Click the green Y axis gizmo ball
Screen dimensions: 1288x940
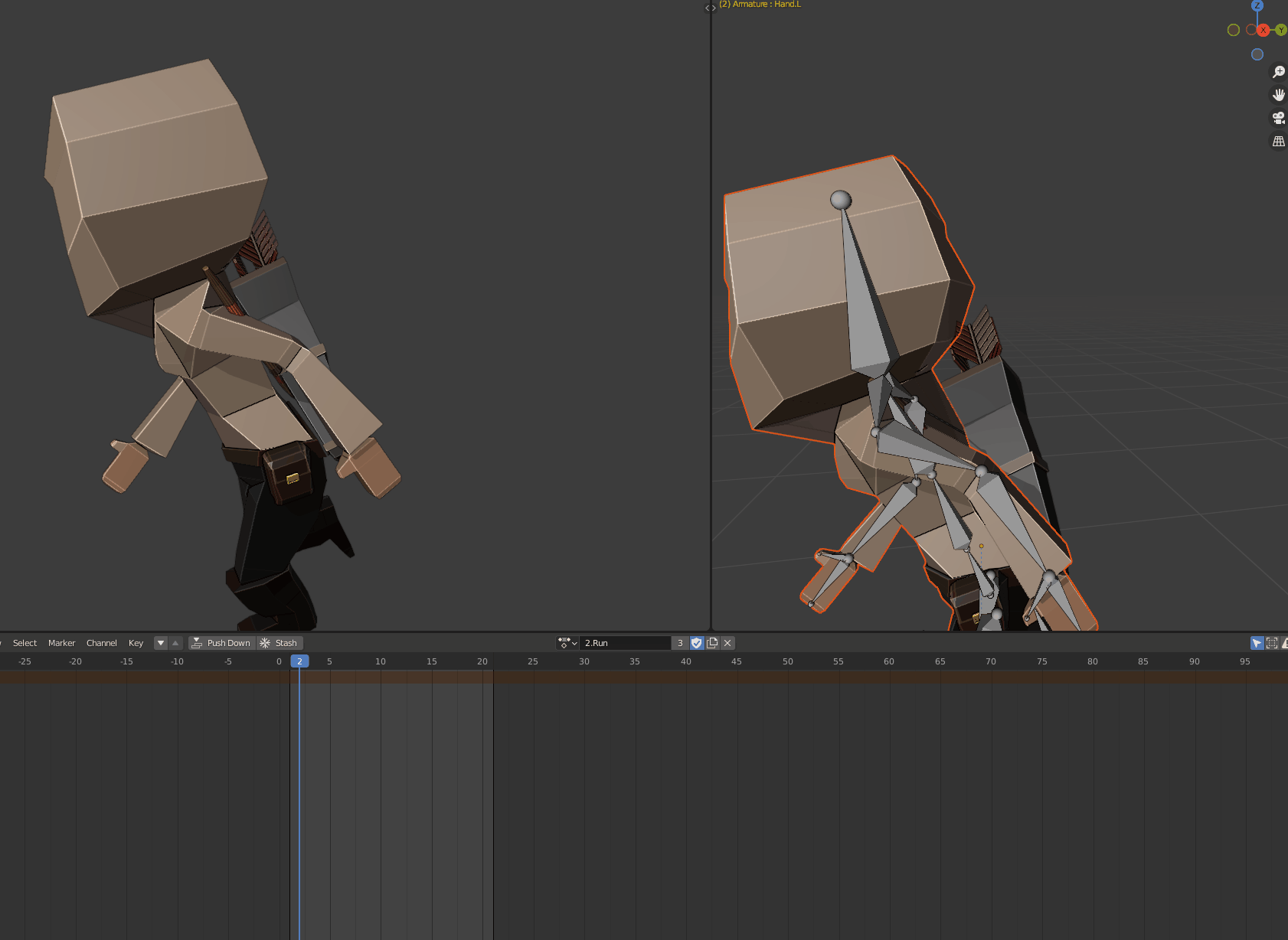click(1280, 30)
